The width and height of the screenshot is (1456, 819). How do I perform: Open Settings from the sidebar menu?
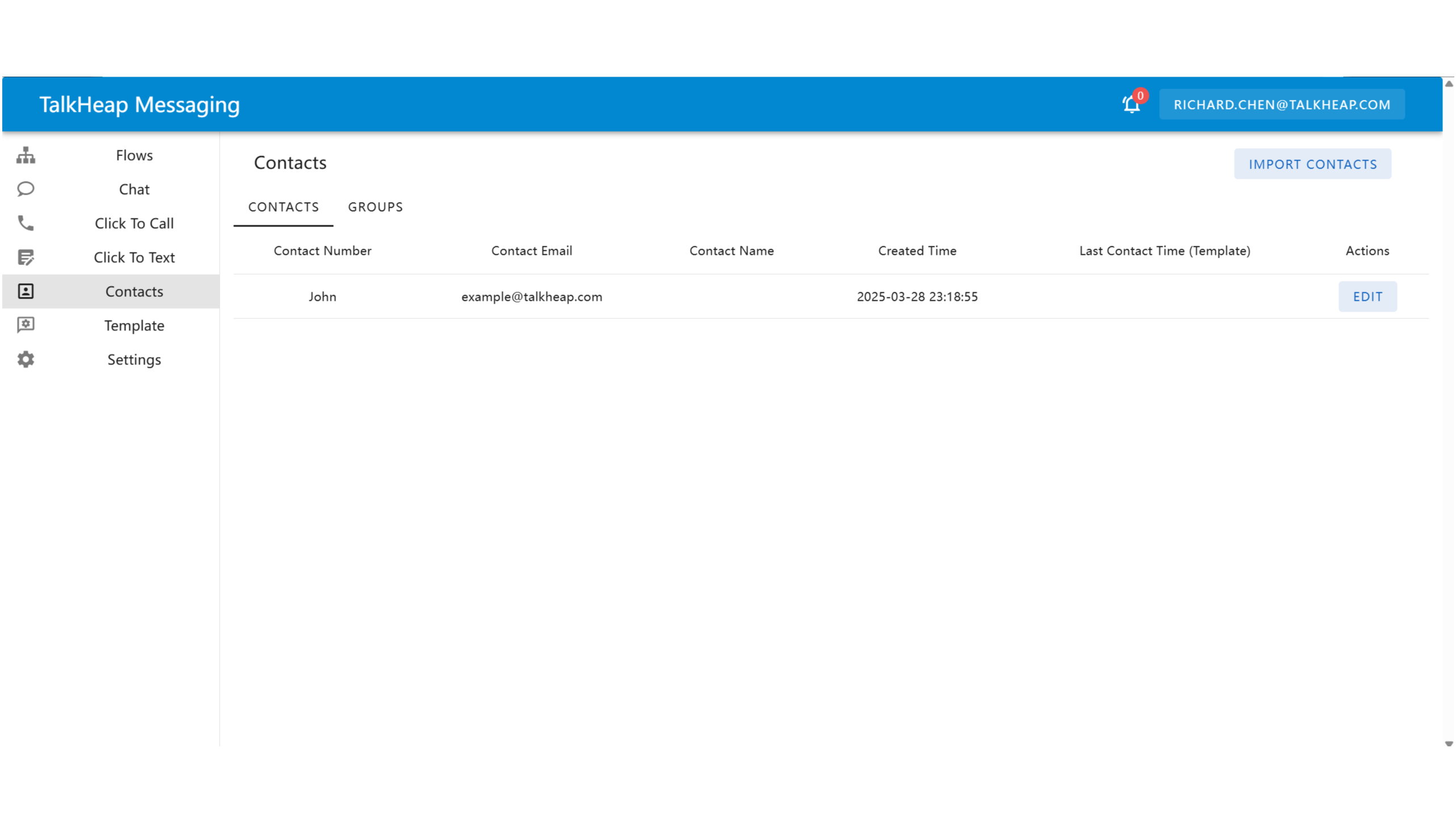click(134, 359)
